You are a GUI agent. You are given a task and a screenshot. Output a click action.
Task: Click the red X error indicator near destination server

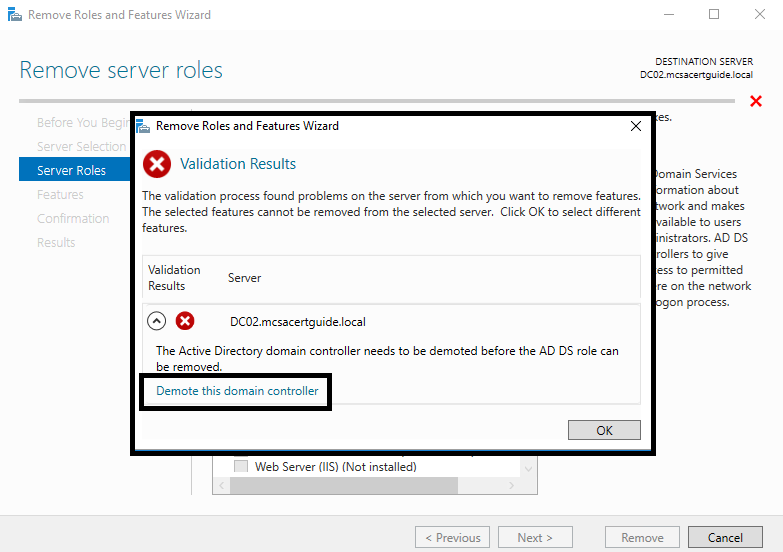click(756, 101)
